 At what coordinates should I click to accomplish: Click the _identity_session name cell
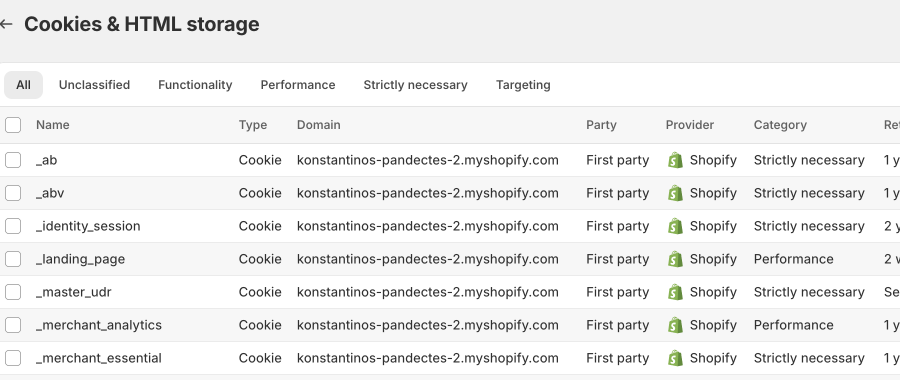pos(88,226)
